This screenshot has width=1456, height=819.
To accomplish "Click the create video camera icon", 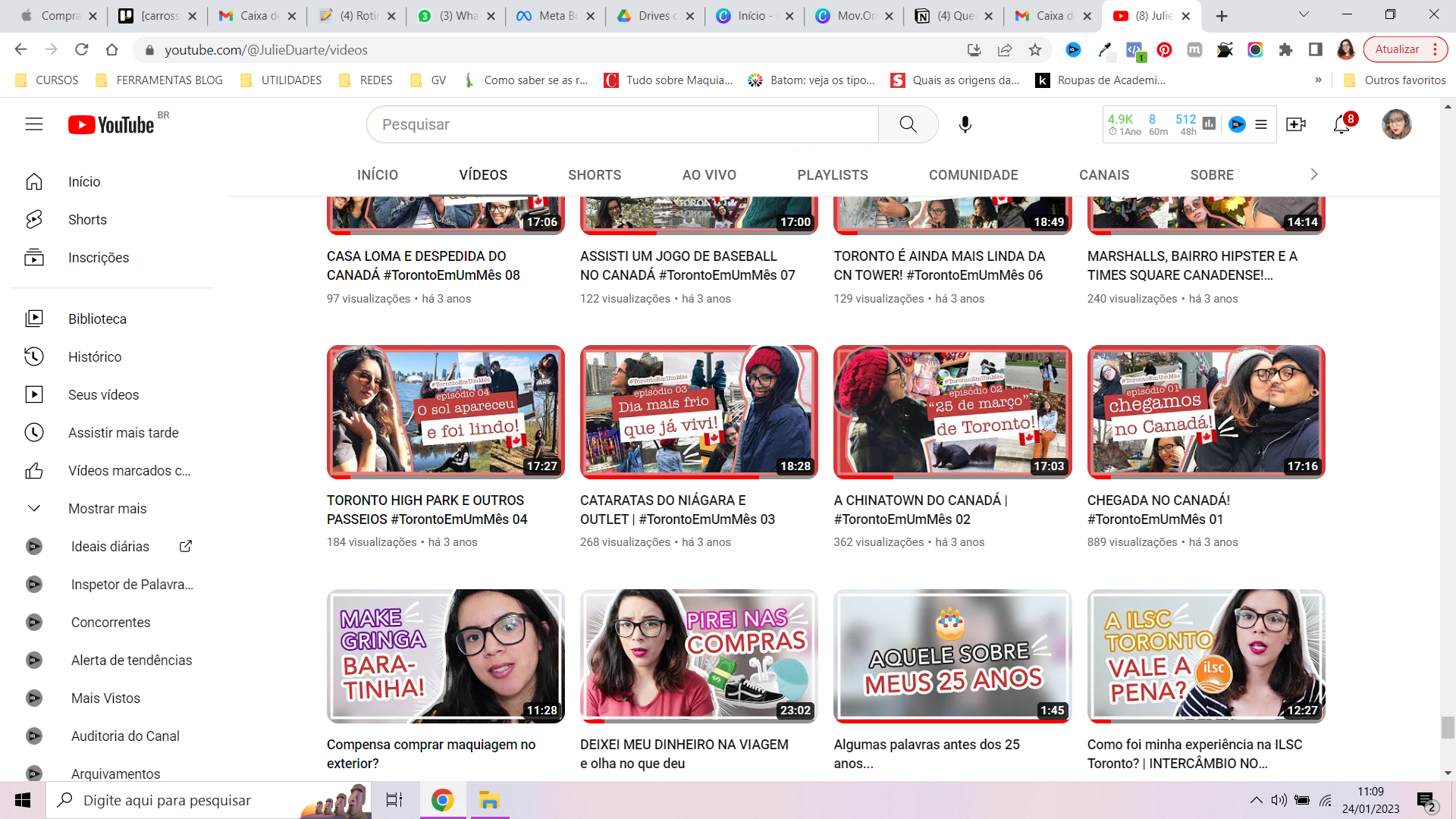I will coord(1296,124).
